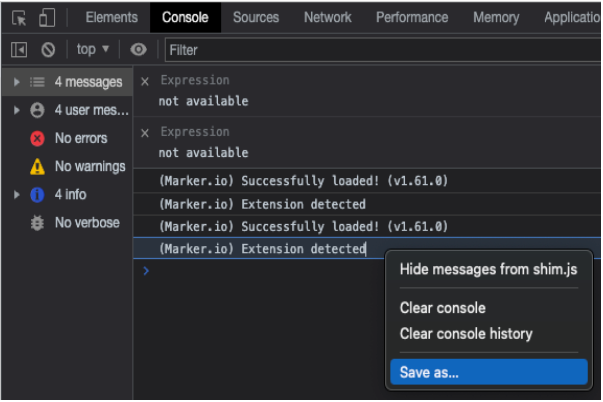Viewport: 603px width, 402px height.
Task: Expand the 4 messages group
Action: coord(17,82)
